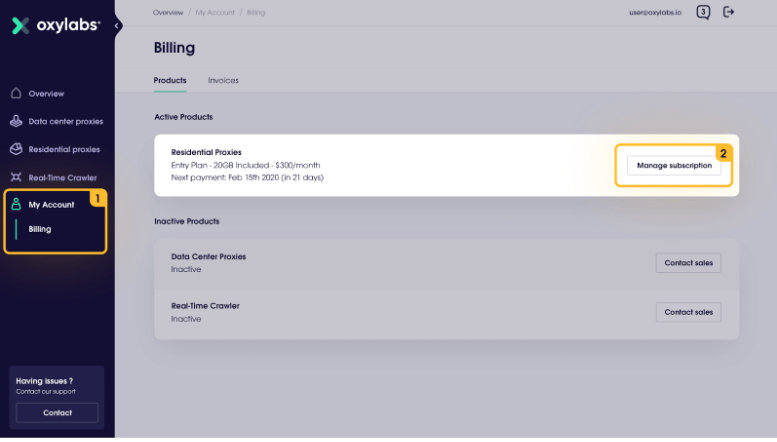Open the notifications icon showing 3

pyautogui.click(x=703, y=12)
